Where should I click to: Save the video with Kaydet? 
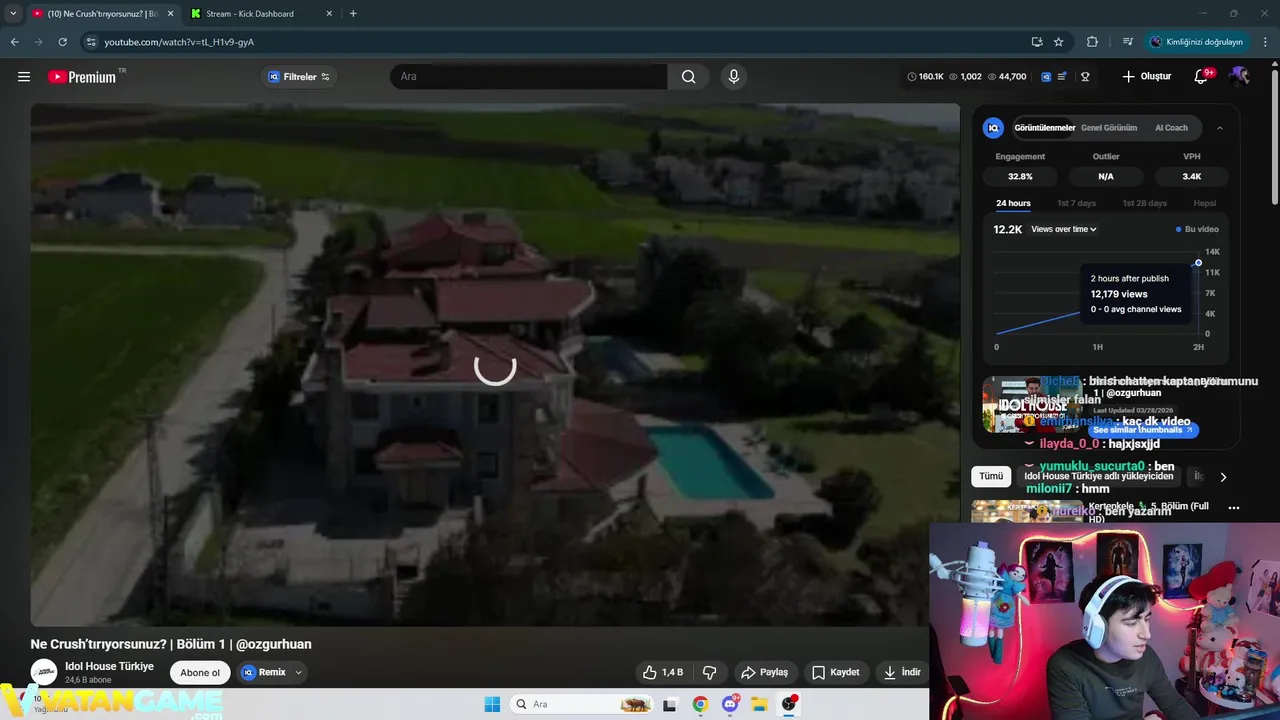(835, 672)
